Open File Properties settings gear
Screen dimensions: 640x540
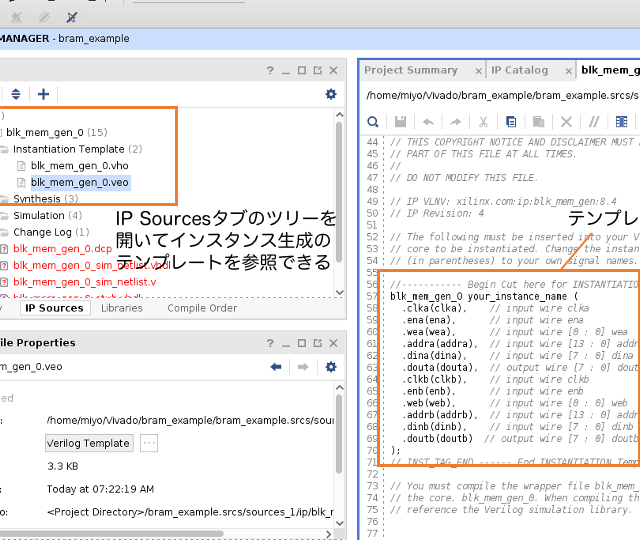pyautogui.click(x=331, y=367)
